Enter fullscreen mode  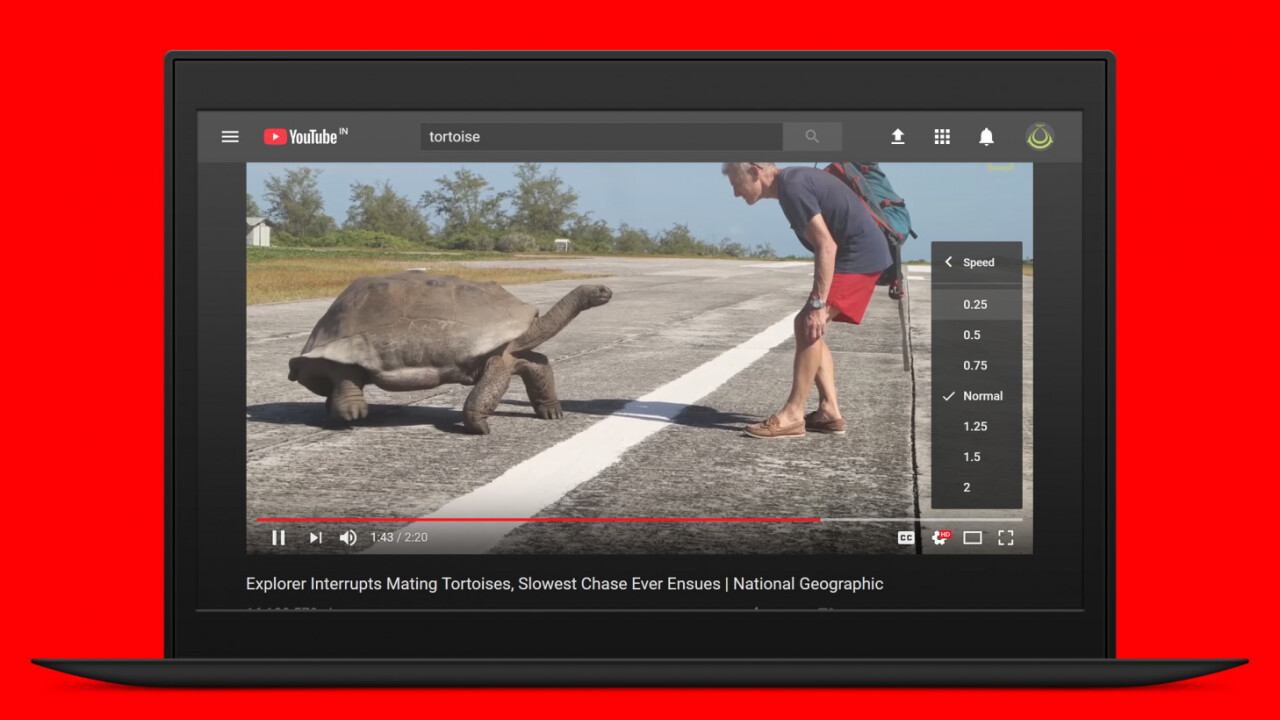(1006, 538)
